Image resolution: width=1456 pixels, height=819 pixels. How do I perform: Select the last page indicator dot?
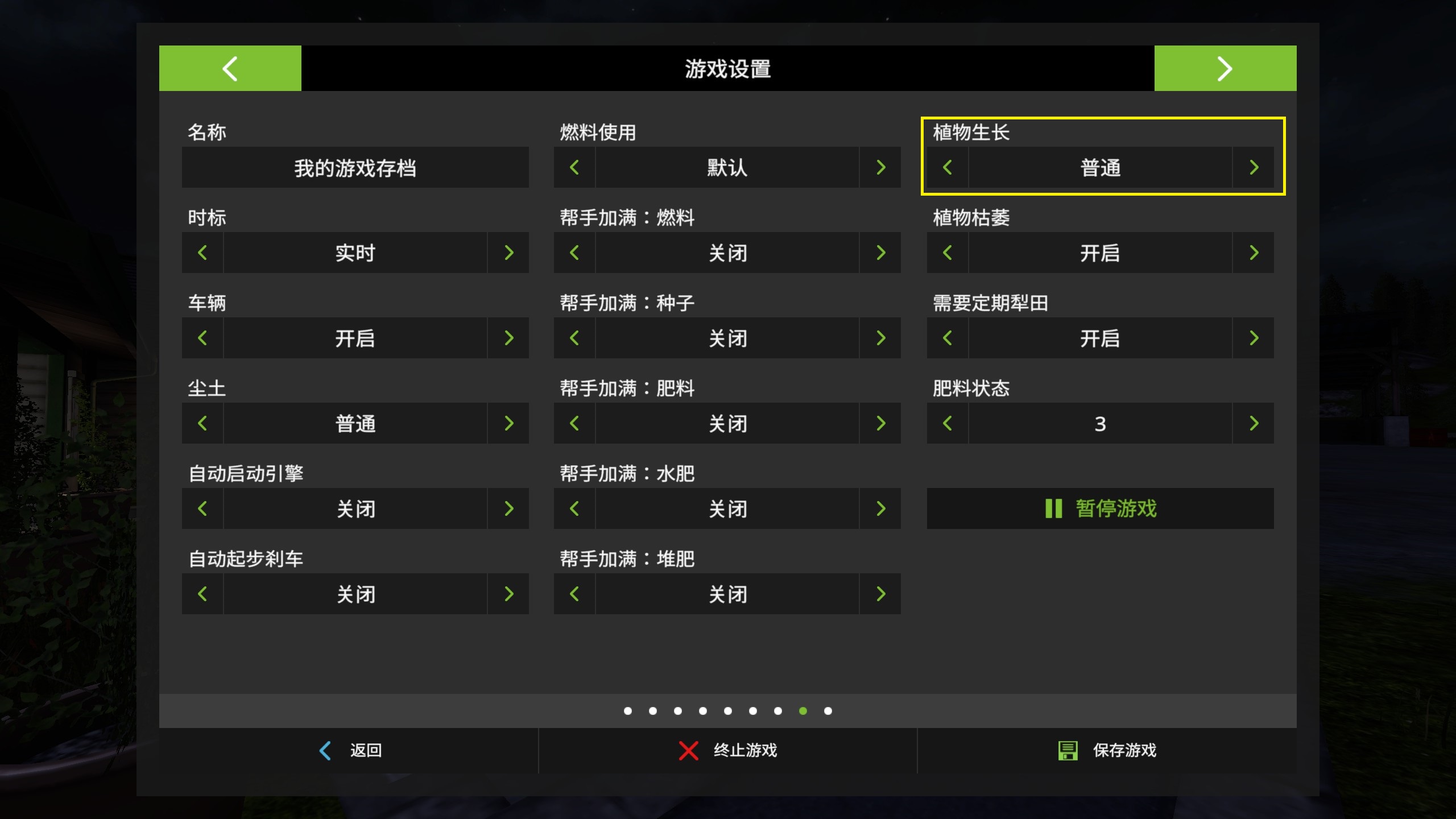coord(828,711)
